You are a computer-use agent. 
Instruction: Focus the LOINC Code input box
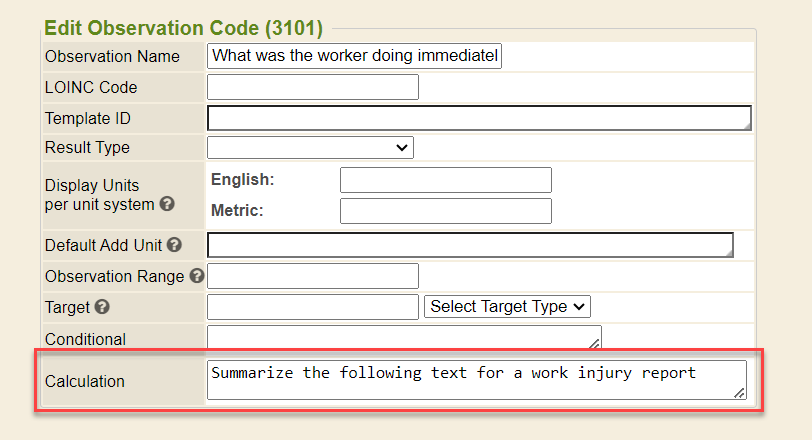[312, 87]
